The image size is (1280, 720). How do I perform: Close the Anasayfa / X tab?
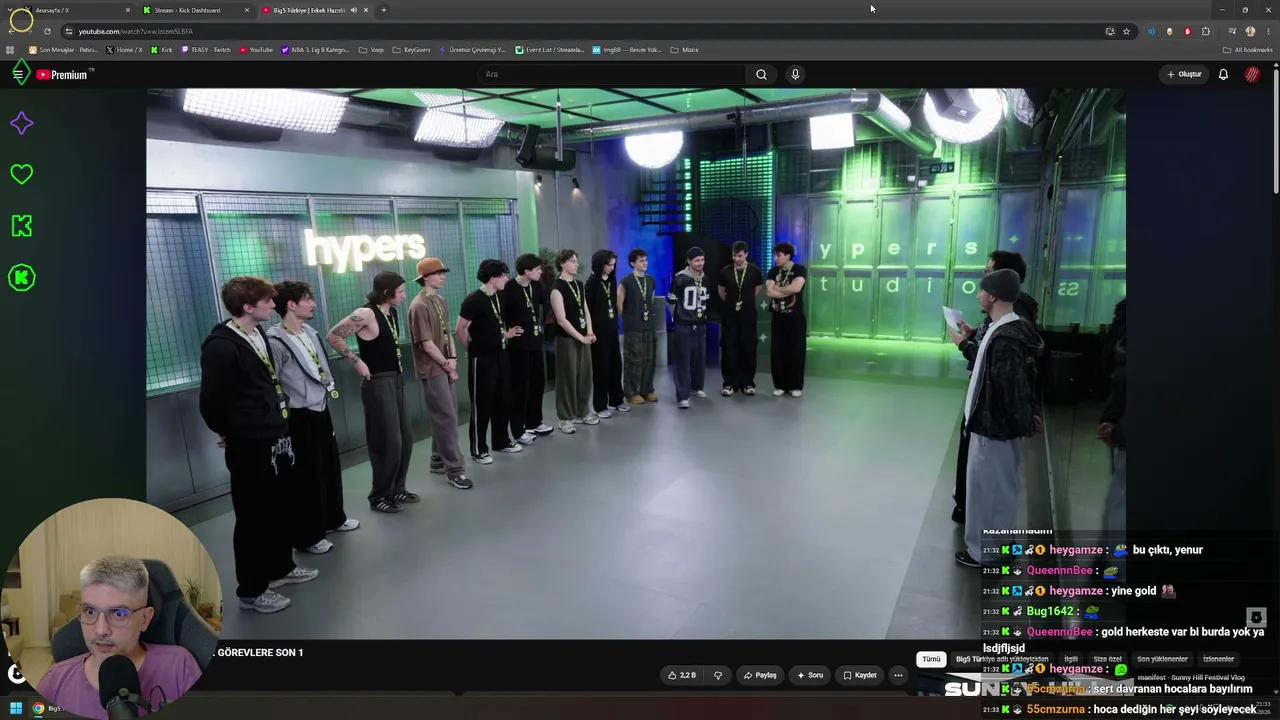point(128,10)
